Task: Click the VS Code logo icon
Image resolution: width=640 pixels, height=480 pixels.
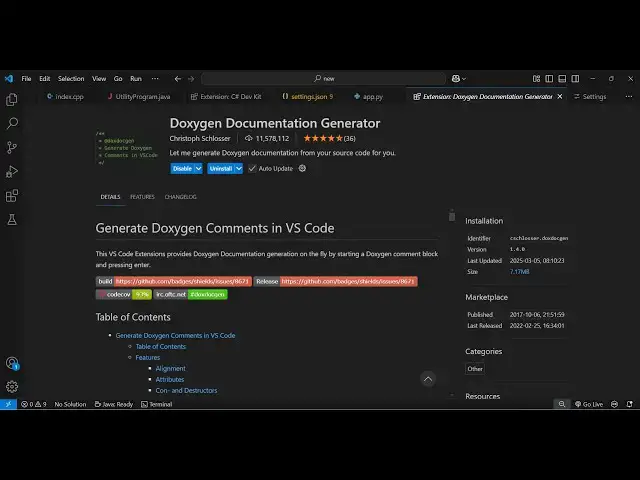Action: pyautogui.click(x=9, y=78)
